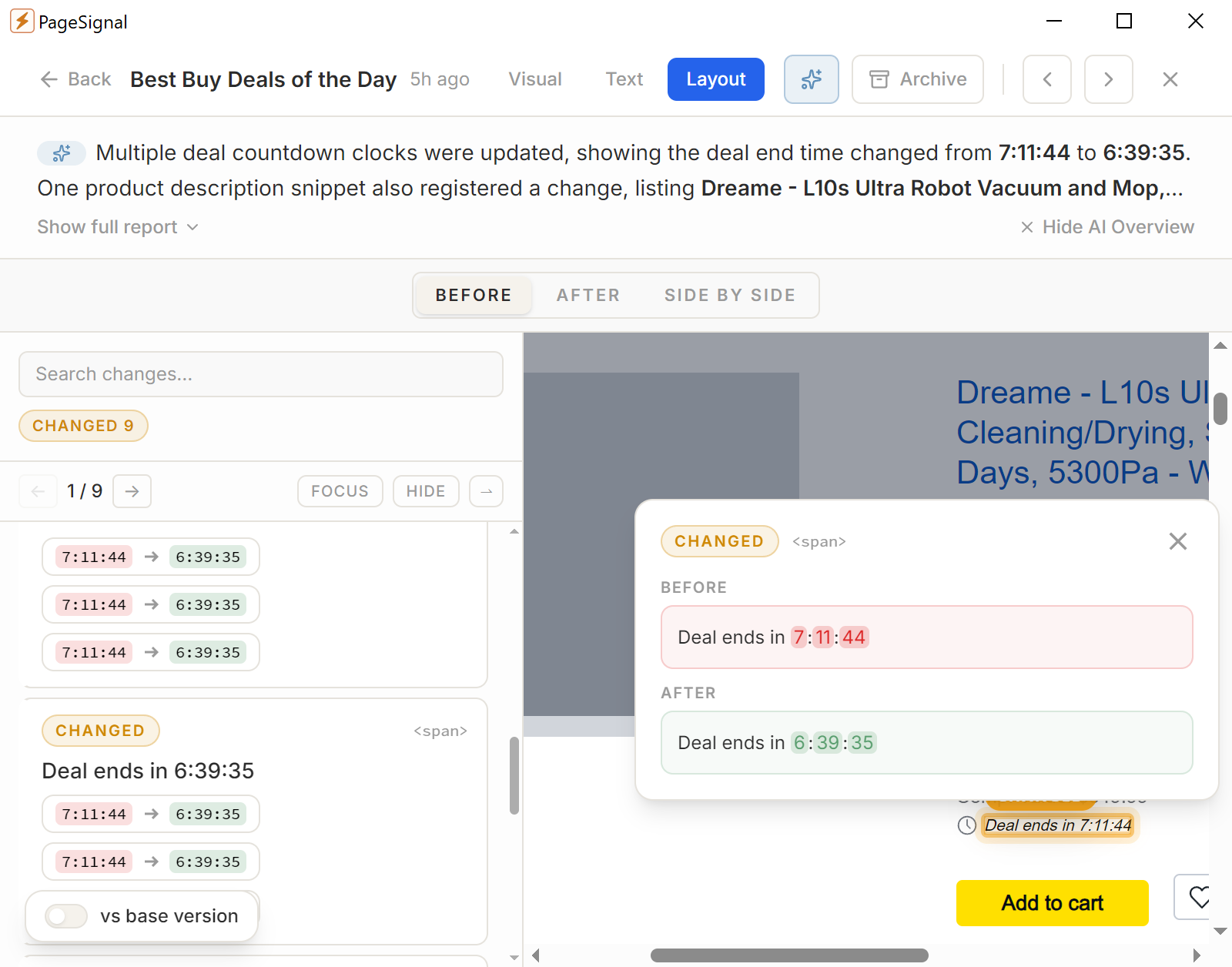1232x967 pixels.
Task: Open Dreame - L10s product title link
Action: (x=1083, y=433)
